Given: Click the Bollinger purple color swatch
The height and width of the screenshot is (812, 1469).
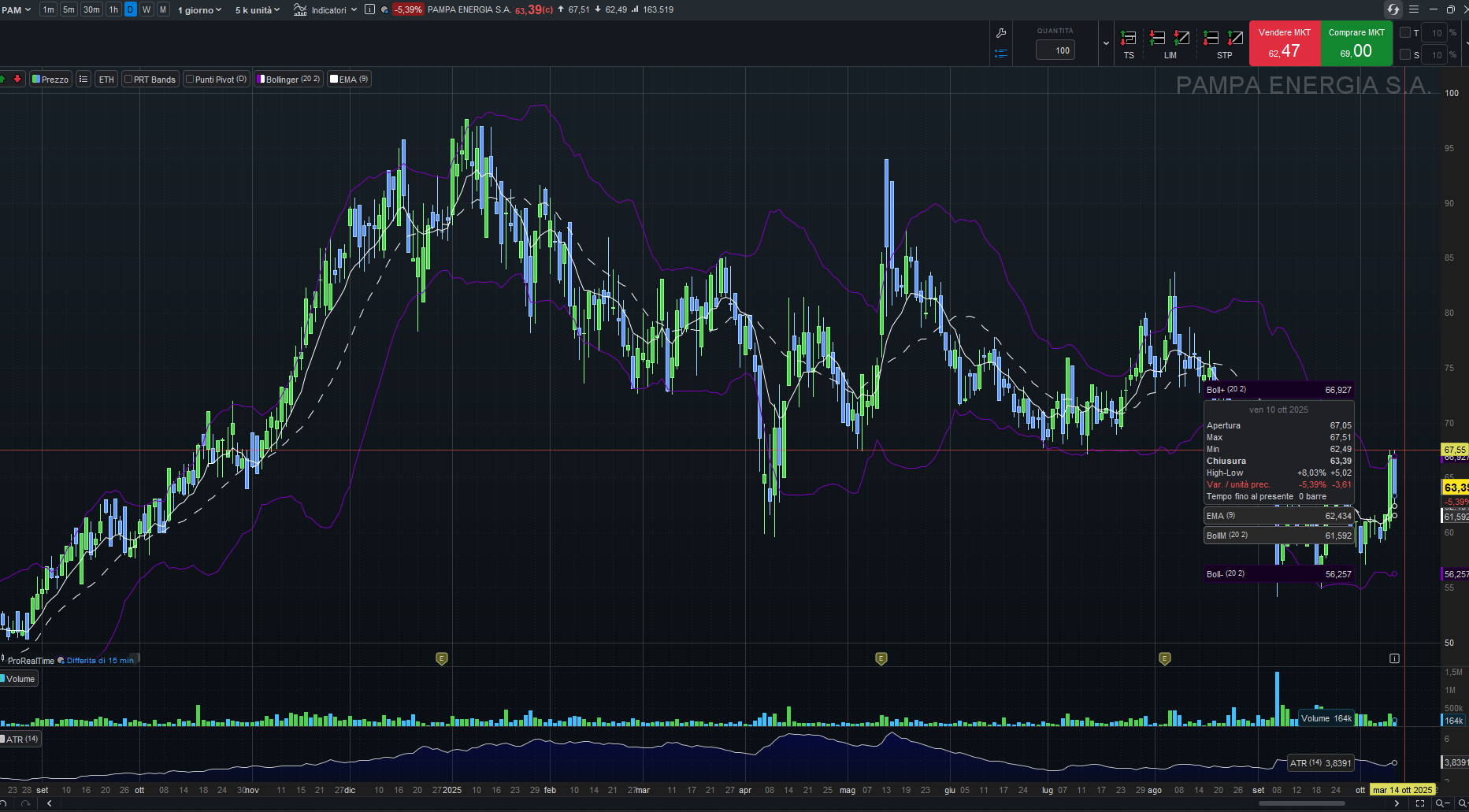Looking at the screenshot, I should point(261,80).
